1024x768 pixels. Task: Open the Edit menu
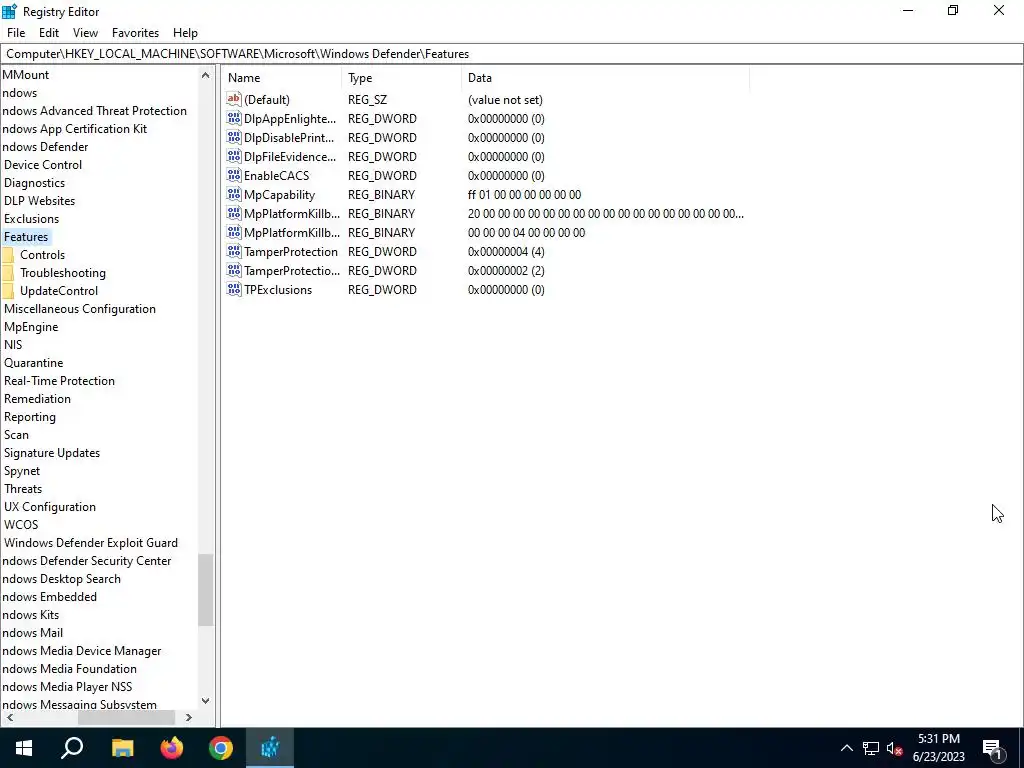pos(49,33)
